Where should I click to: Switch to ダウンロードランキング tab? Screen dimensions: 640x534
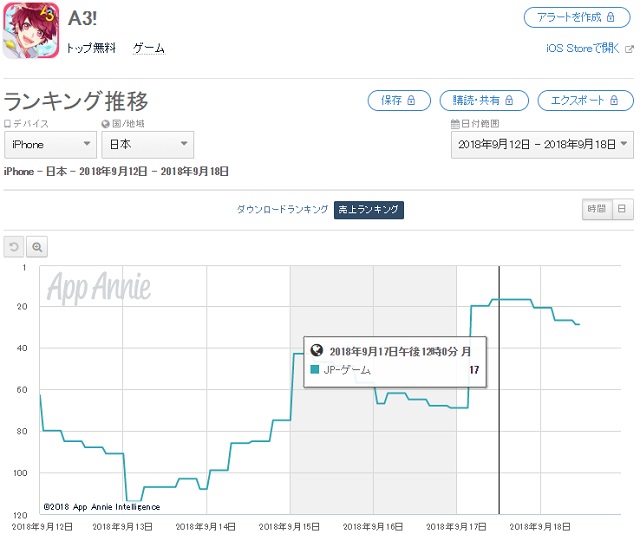pos(282,209)
